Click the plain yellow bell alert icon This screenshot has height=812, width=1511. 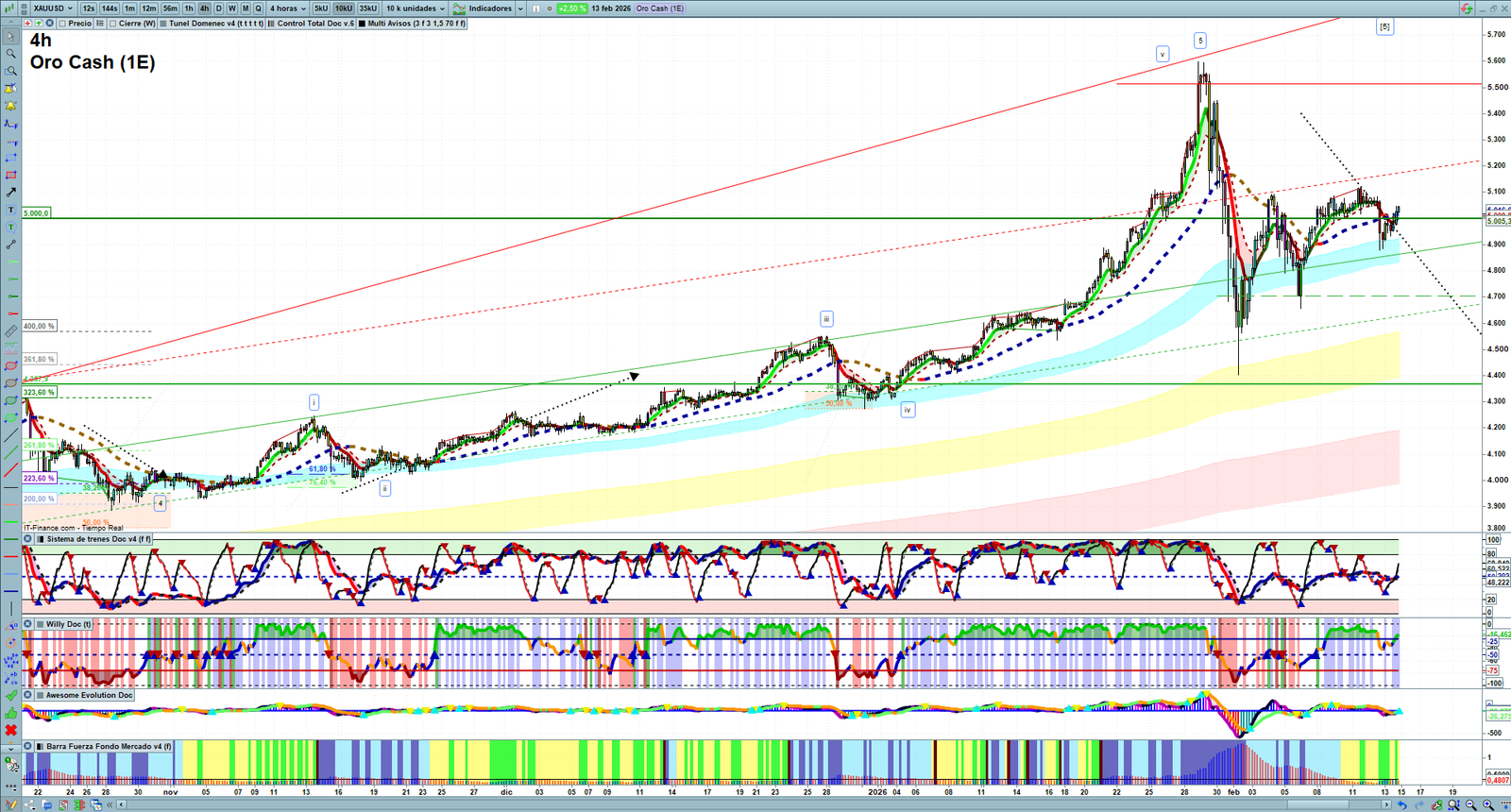[10, 106]
